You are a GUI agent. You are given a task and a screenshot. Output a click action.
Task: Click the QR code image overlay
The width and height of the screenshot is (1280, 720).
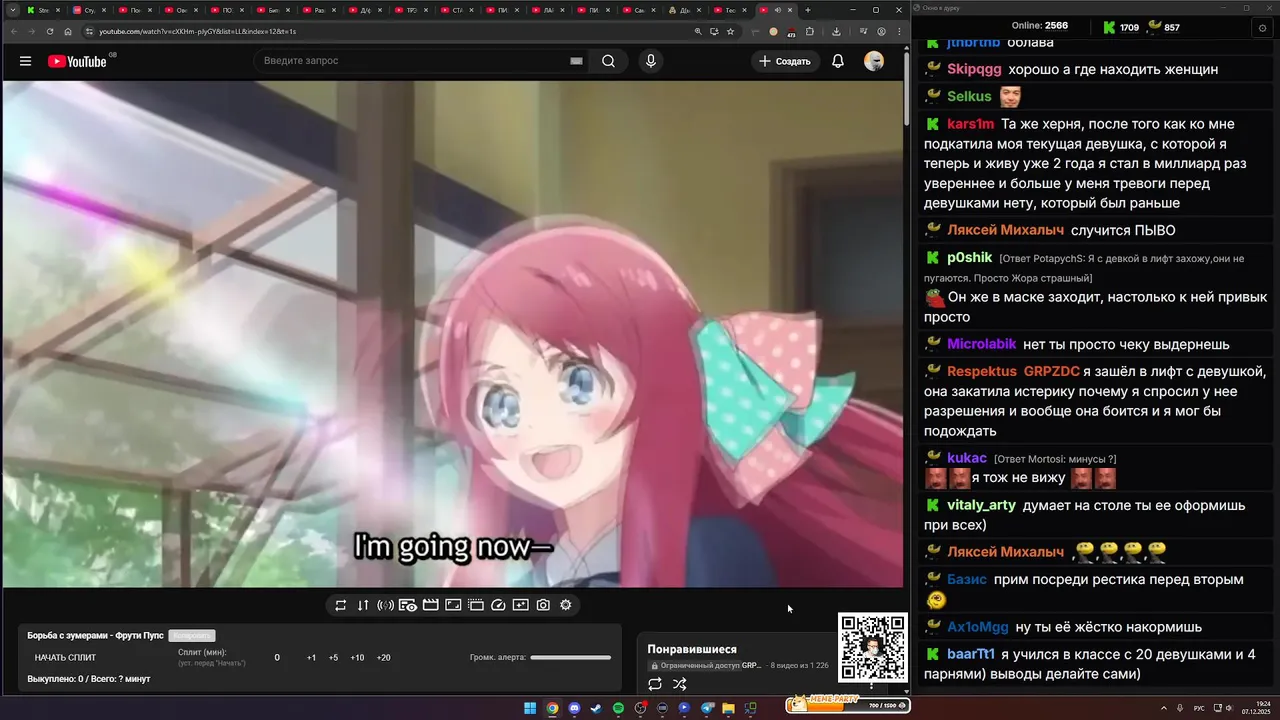pos(873,648)
